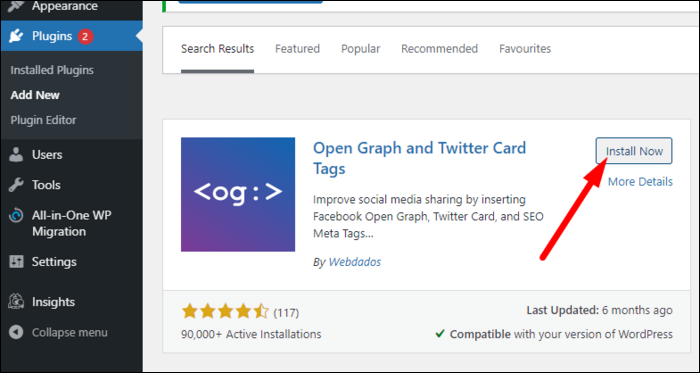Click the Plugins plug icon in sidebar
700x373 pixels.
coord(16,36)
